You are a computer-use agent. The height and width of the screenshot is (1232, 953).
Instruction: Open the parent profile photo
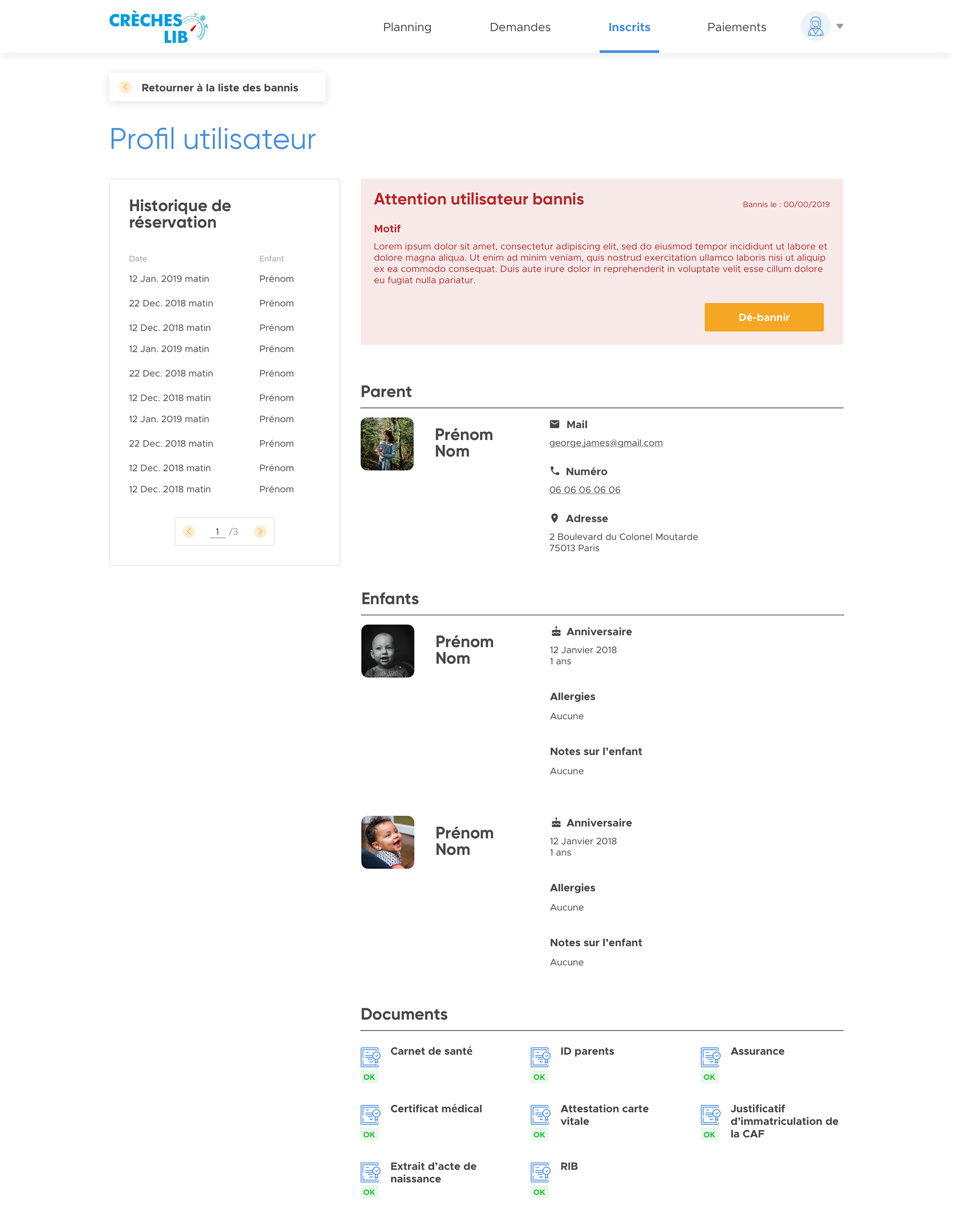pos(387,444)
